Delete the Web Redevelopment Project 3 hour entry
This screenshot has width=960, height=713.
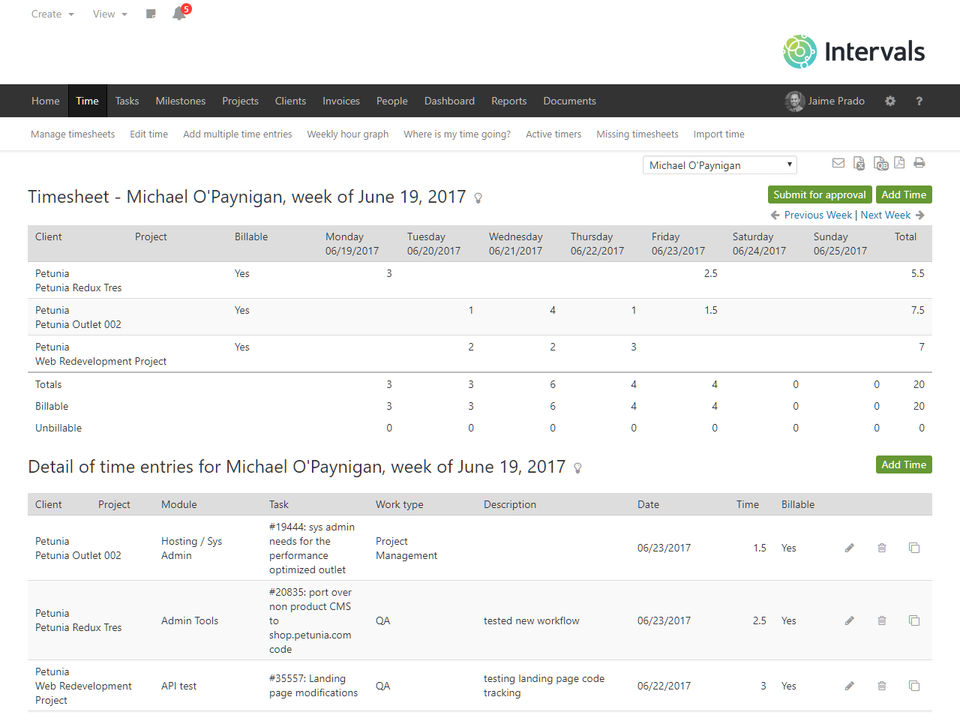coord(882,686)
